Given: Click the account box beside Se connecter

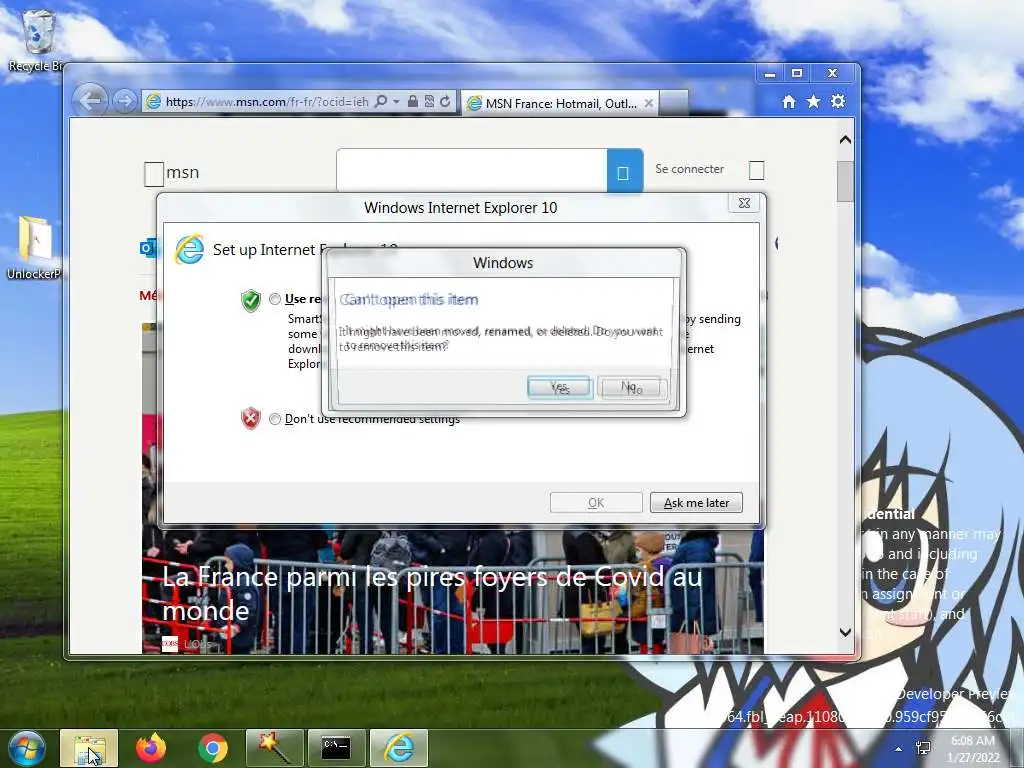Looking at the screenshot, I should tap(756, 170).
